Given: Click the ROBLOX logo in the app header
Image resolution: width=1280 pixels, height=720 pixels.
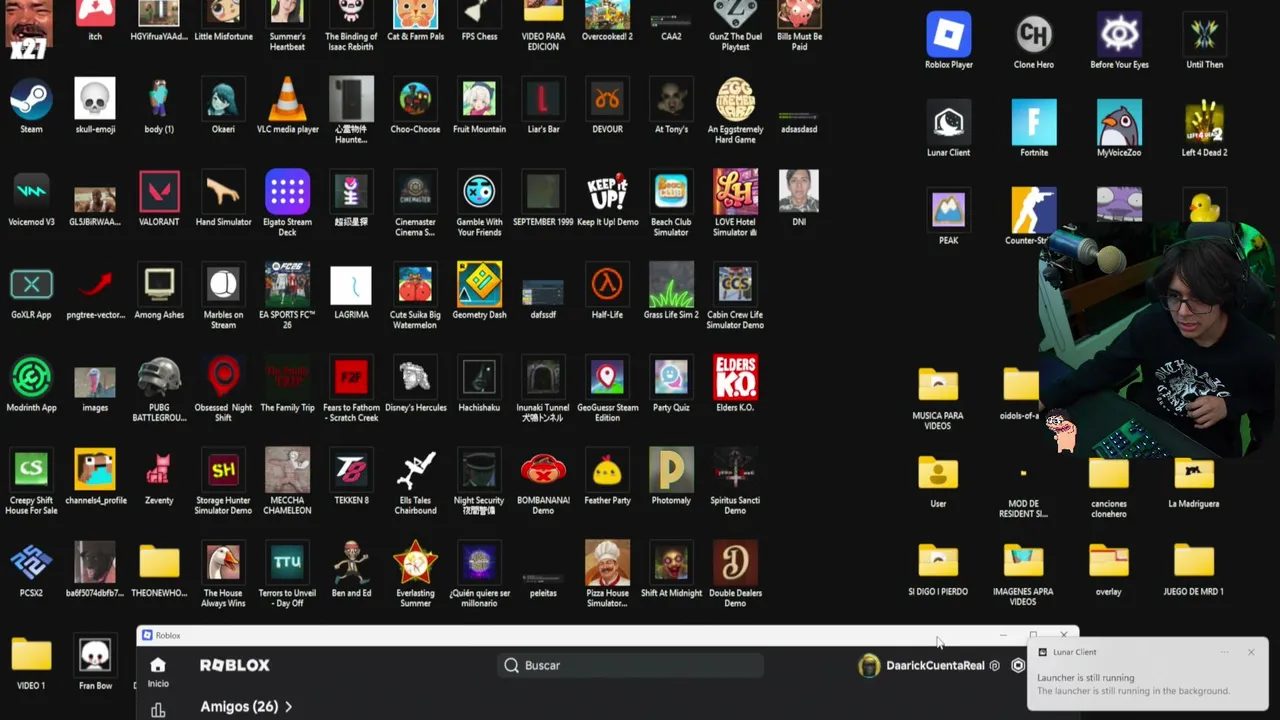Looking at the screenshot, I should pos(235,665).
